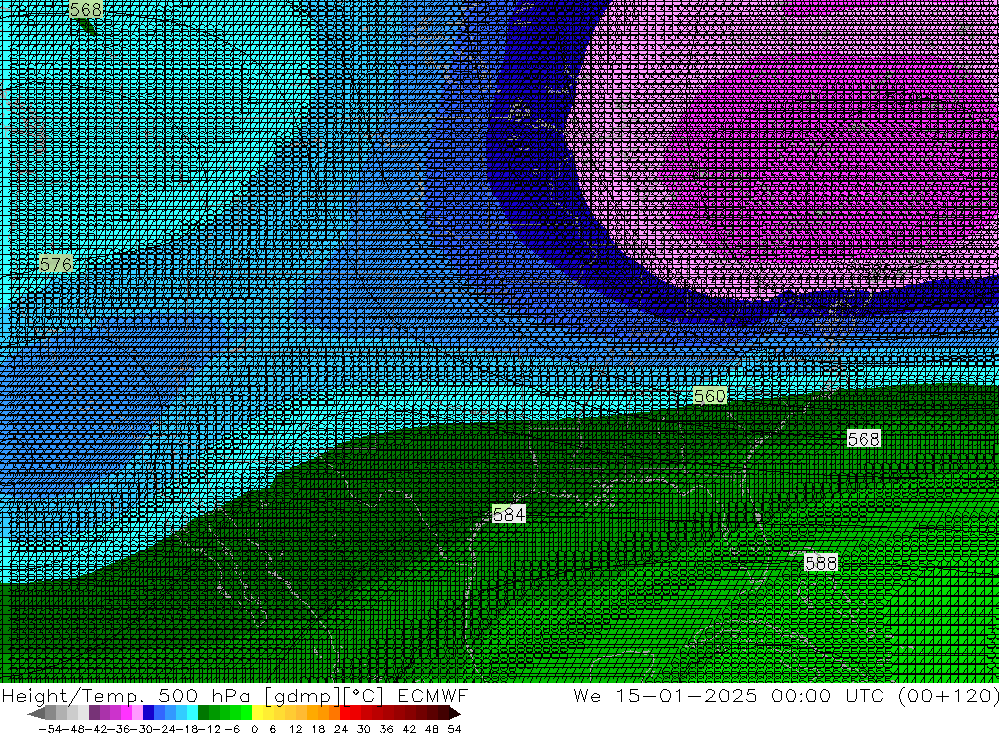This screenshot has width=1000, height=733.
Task: Click the 560 contour height label
Action: tap(710, 396)
